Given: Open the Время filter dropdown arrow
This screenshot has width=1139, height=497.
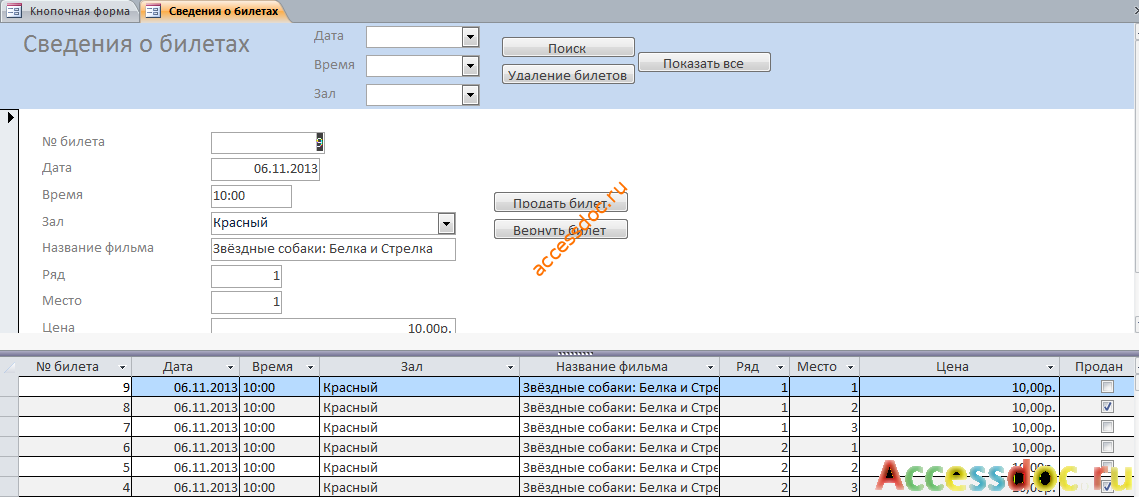Looking at the screenshot, I should point(470,66).
